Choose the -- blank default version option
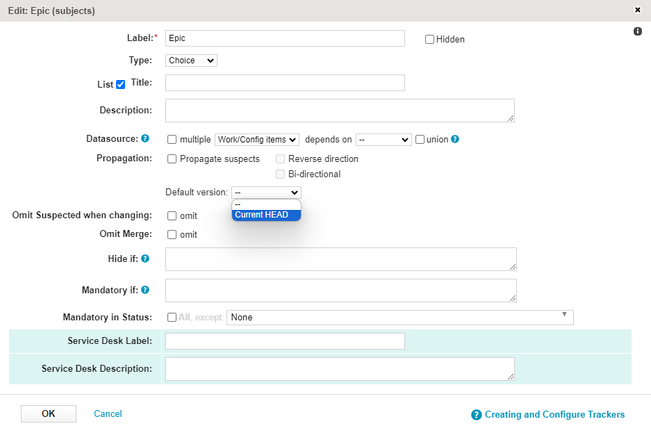 (266, 205)
